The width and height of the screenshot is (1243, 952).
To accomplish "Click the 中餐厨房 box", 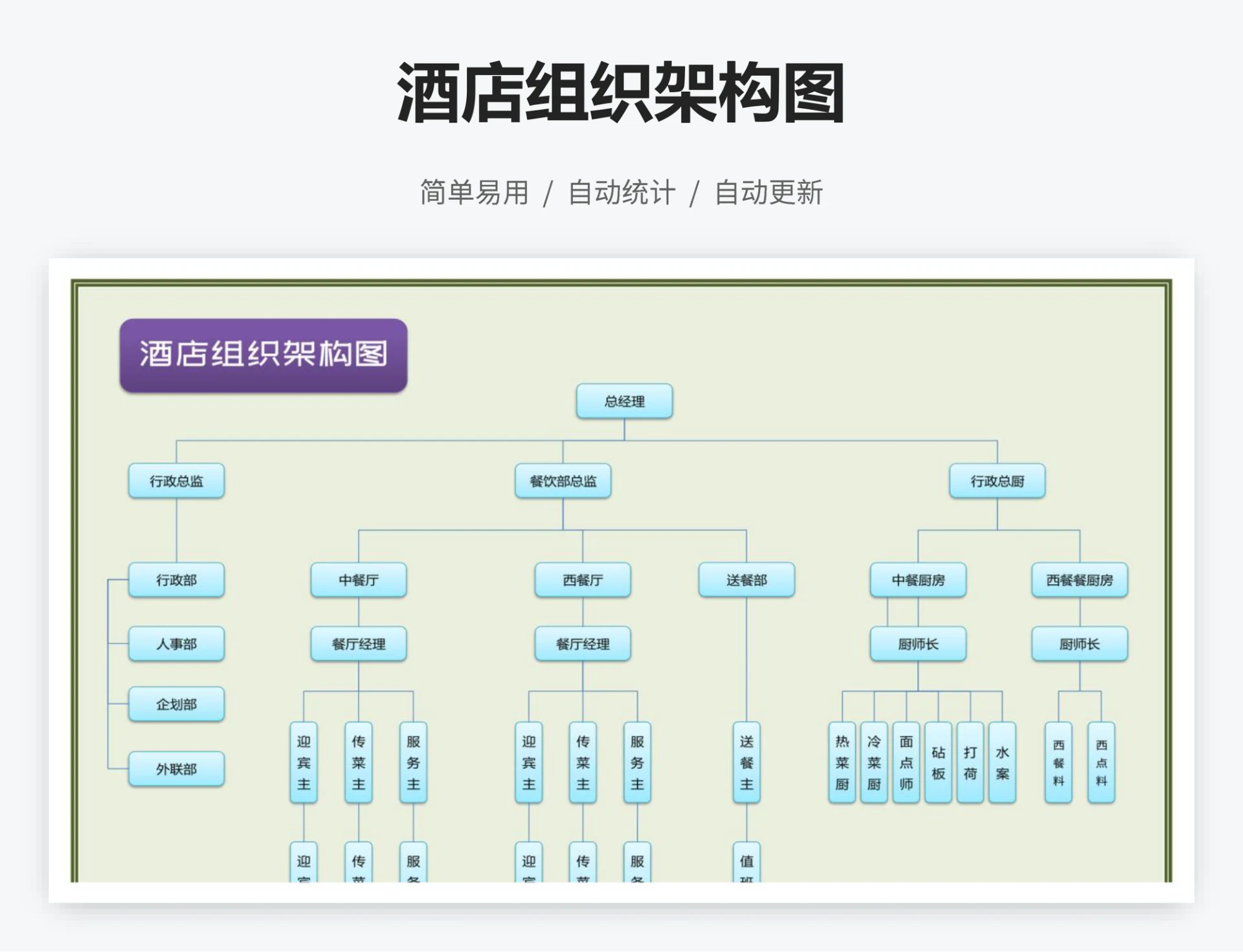I will (x=917, y=581).
